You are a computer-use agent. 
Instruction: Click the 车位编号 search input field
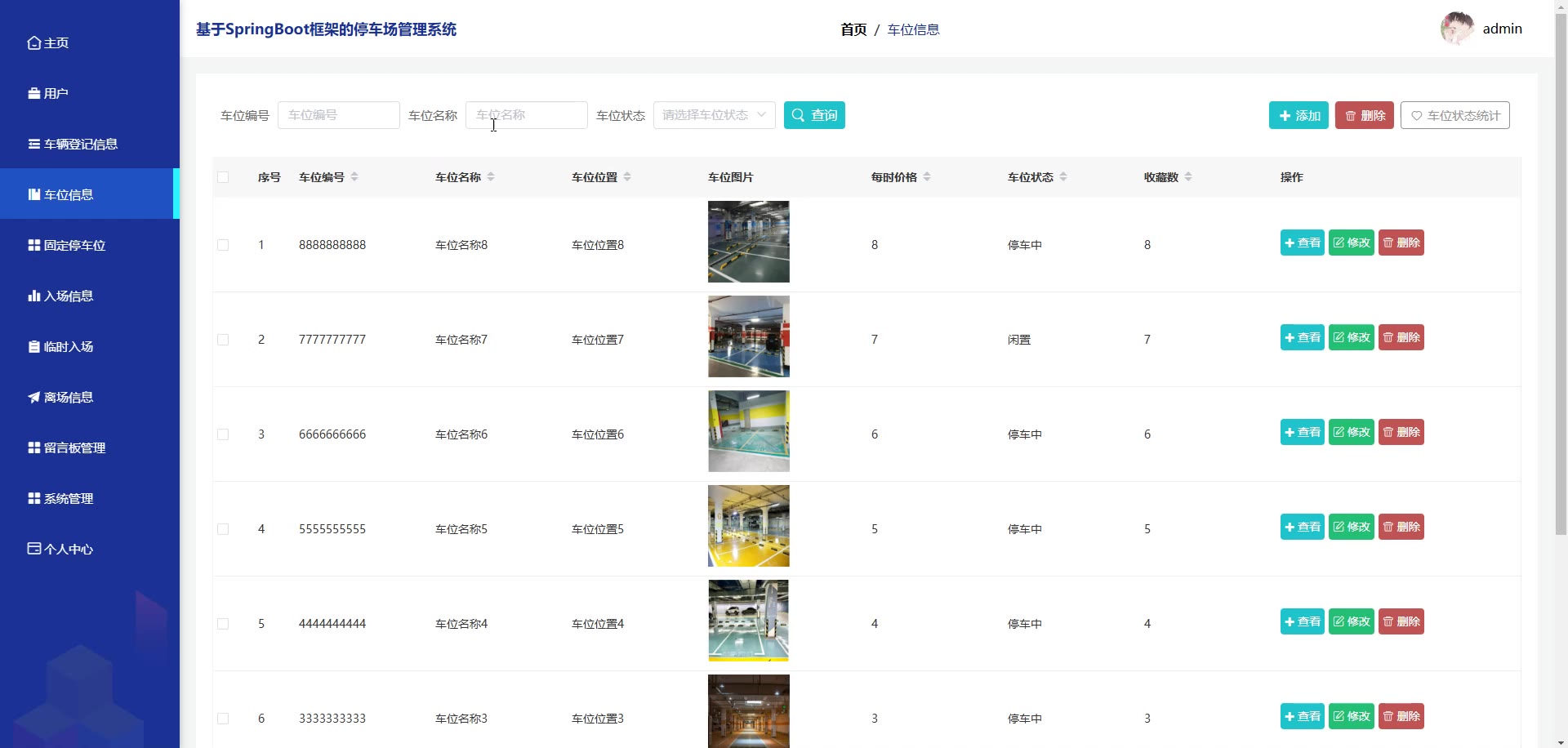[x=338, y=115]
